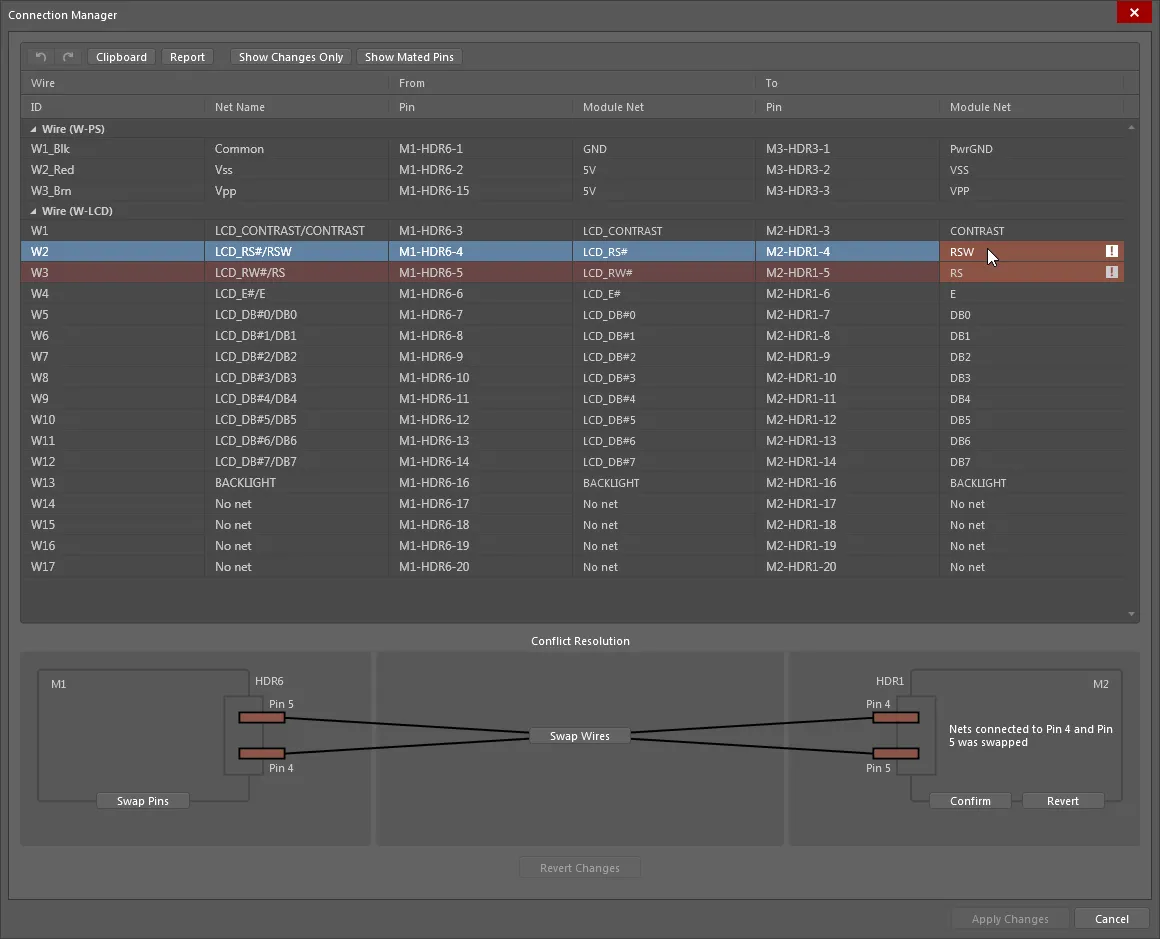The image size is (1160, 939).
Task: Click the BACKLIGHT net name cell in row W13
Action: pyautogui.click(x=297, y=482)
